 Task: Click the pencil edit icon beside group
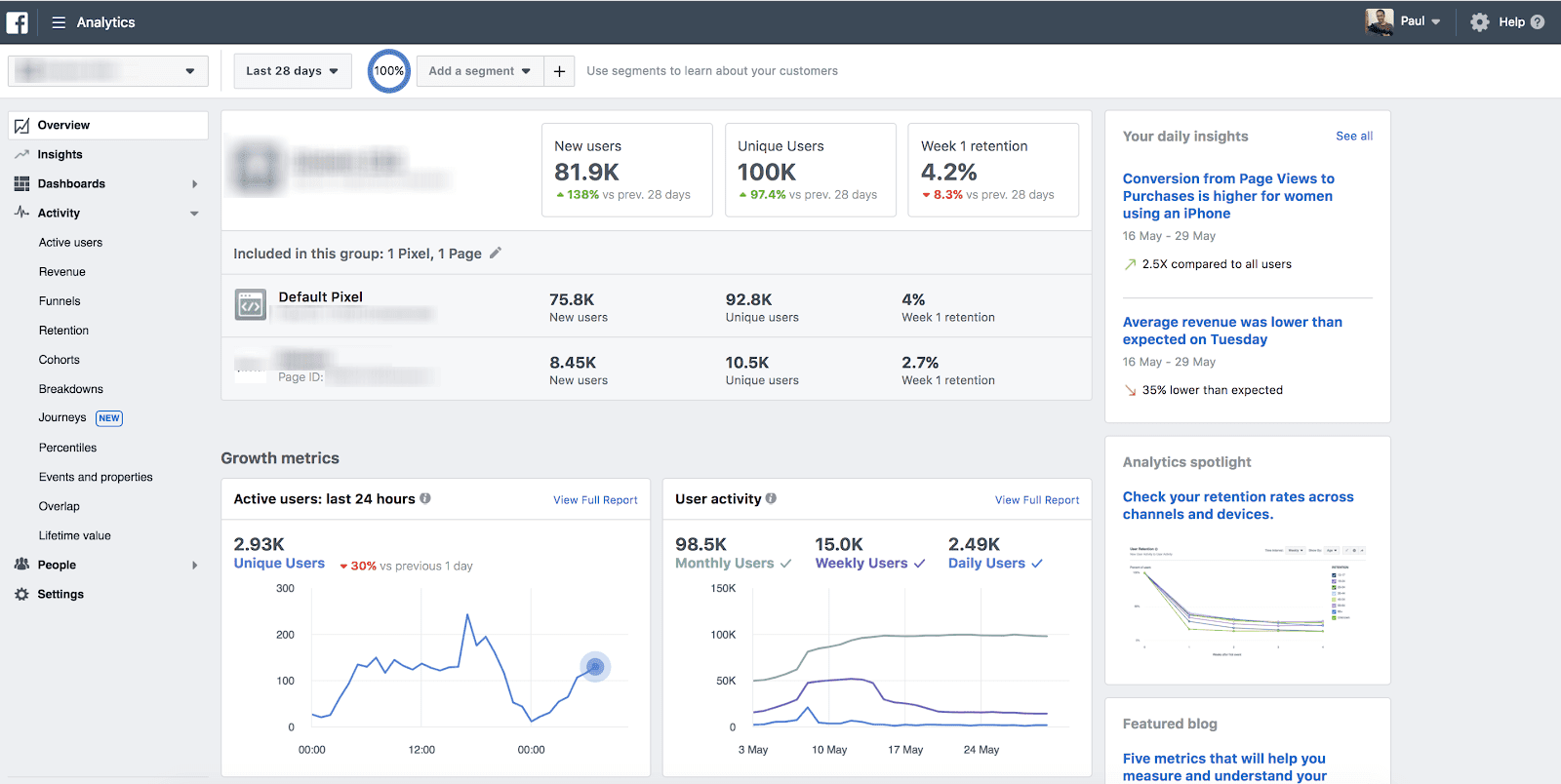click(x=496, y=254)
